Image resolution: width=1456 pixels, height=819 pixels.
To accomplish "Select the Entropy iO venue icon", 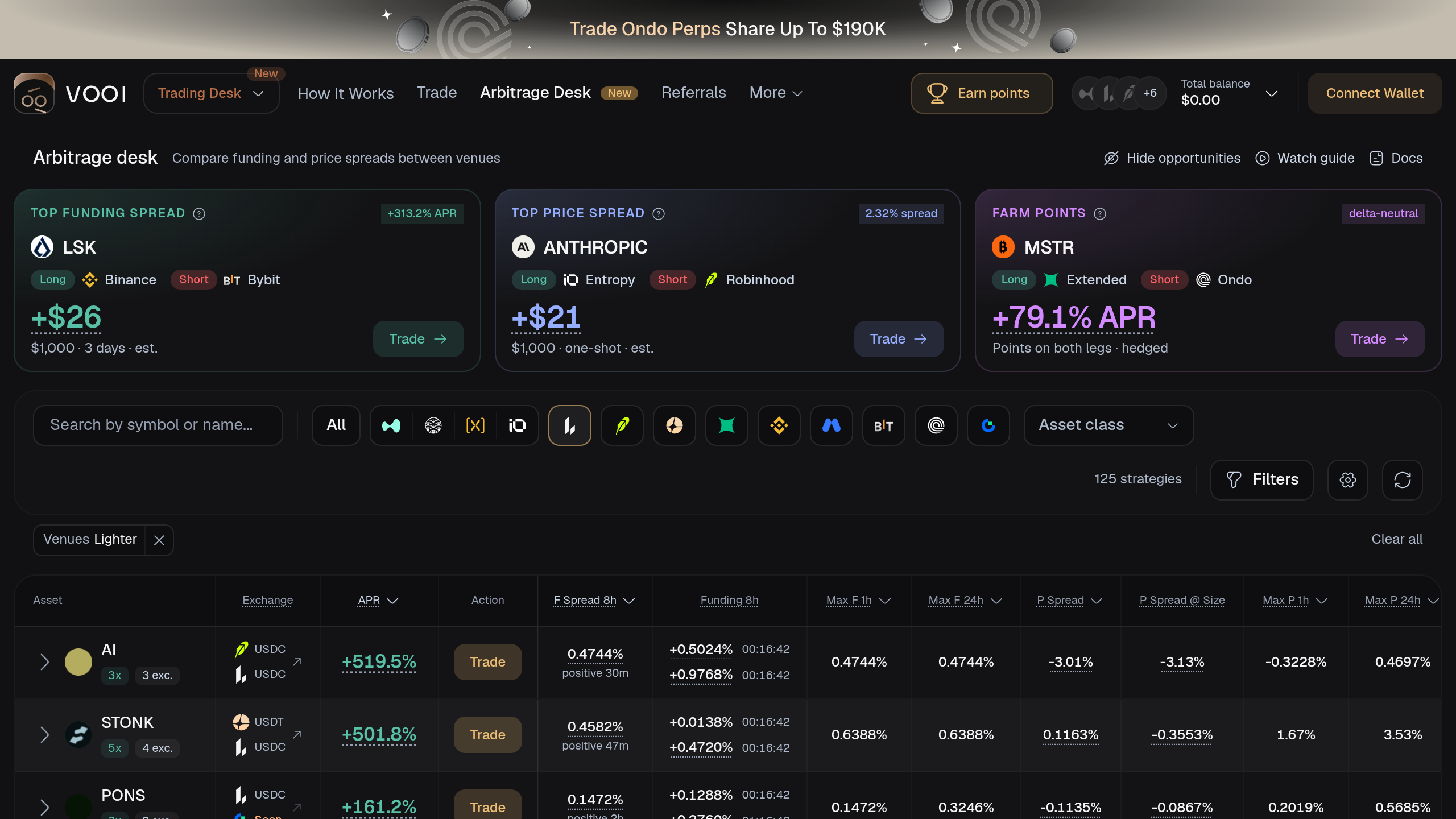I will (x=518, y=425).
